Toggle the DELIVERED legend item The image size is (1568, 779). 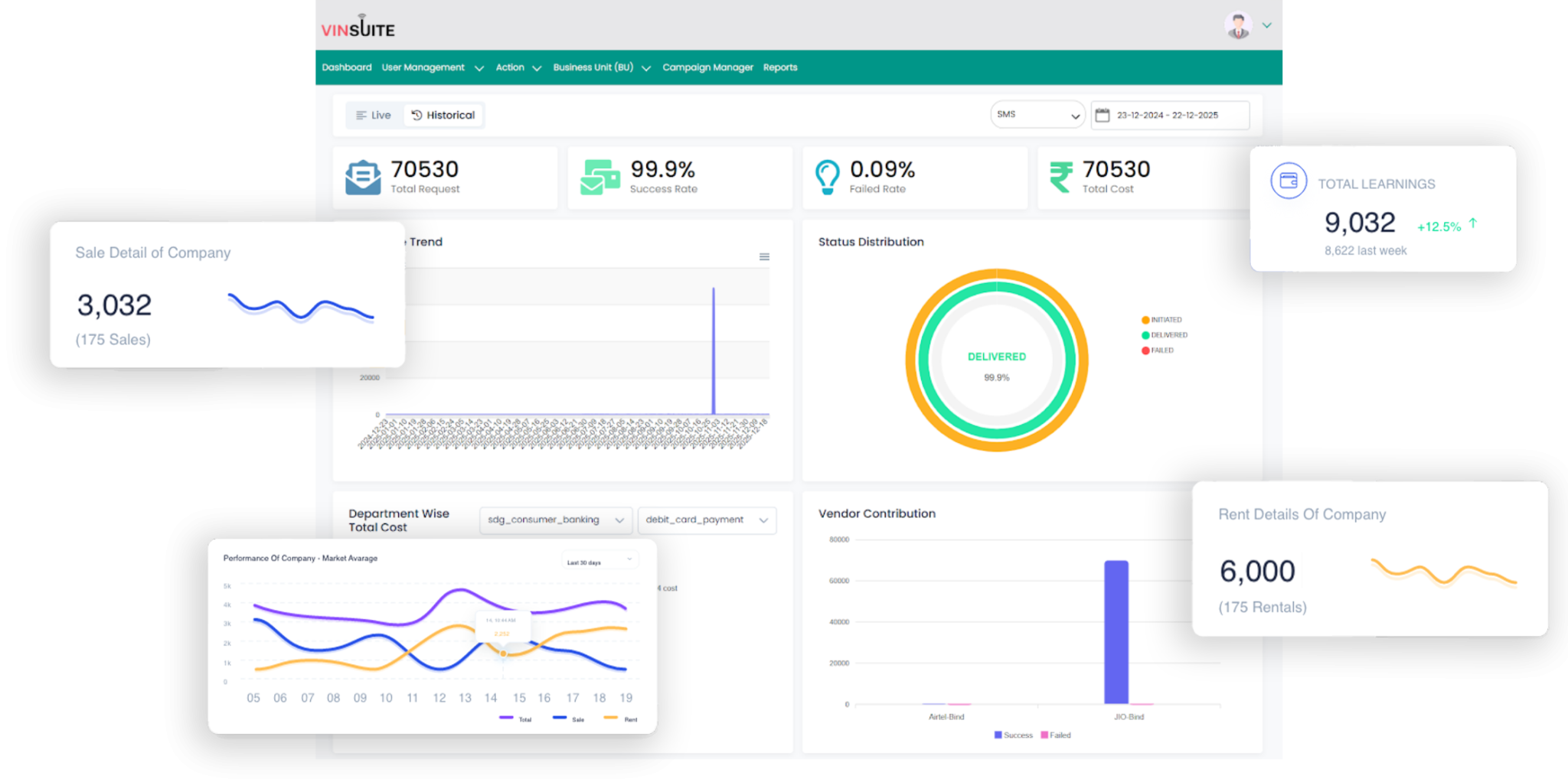point(1165,335)
